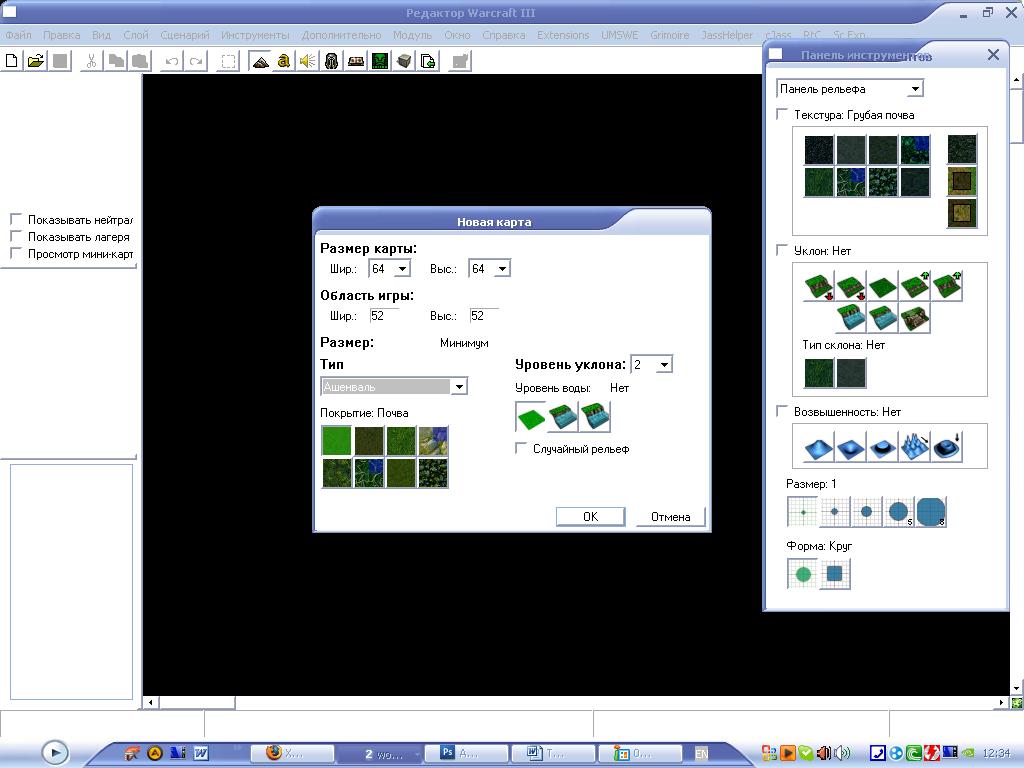Click the New map toolbar icon
This screenshot has height=768, width=1024.
(x=12, y=61)
